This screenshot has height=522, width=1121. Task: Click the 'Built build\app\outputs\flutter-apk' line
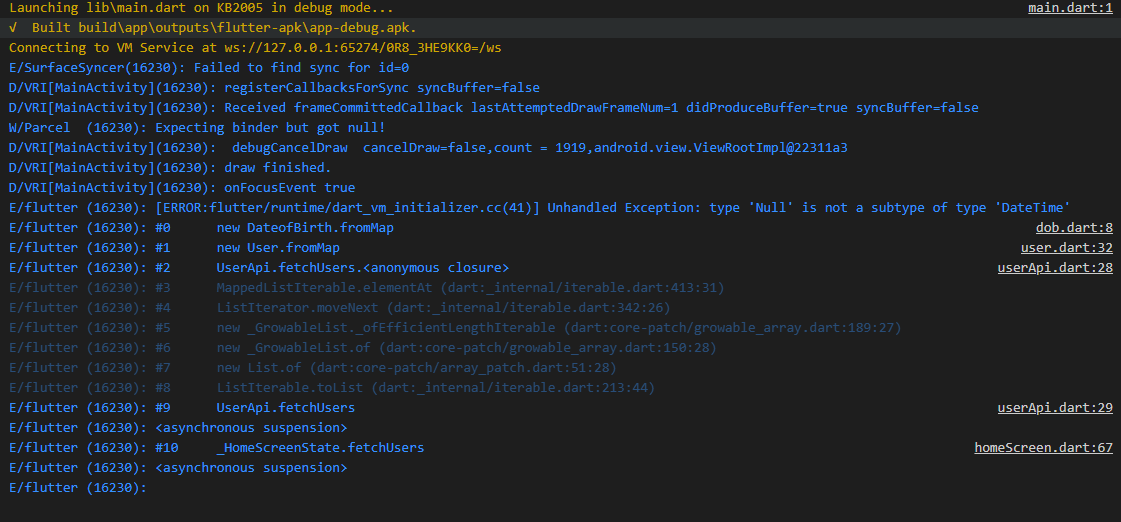click(212, 28)
